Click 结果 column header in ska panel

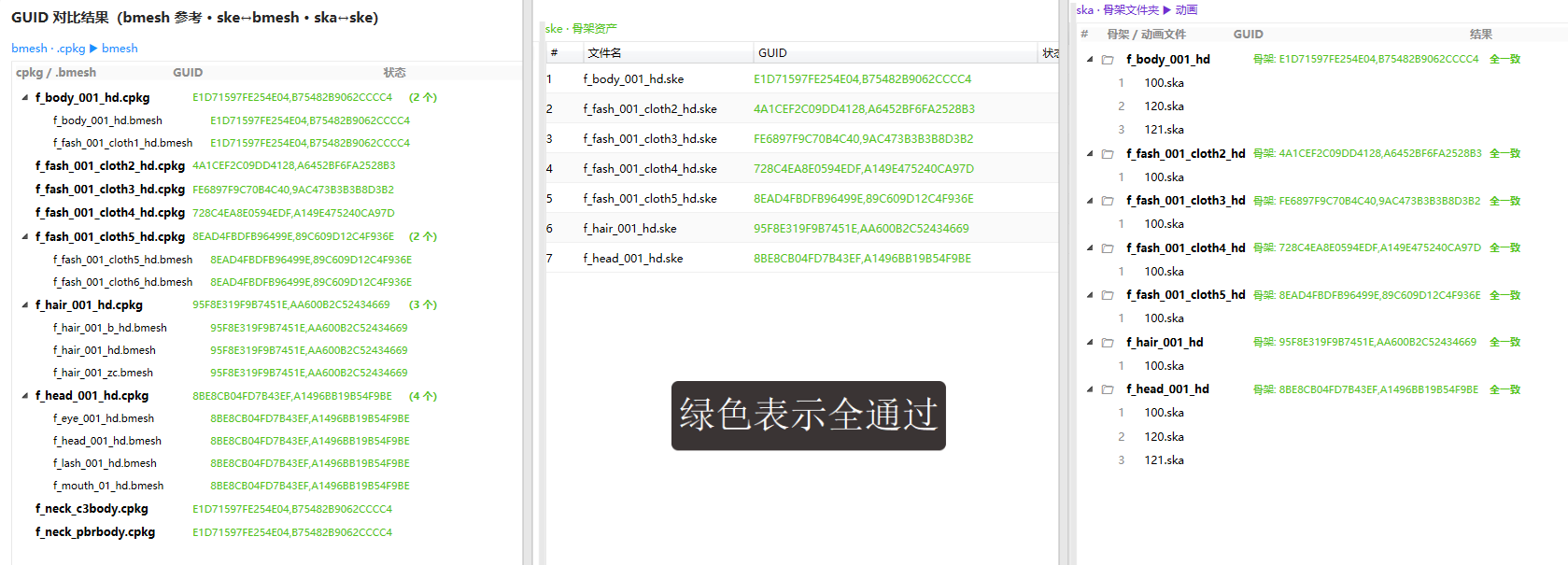pos(1480,35)
